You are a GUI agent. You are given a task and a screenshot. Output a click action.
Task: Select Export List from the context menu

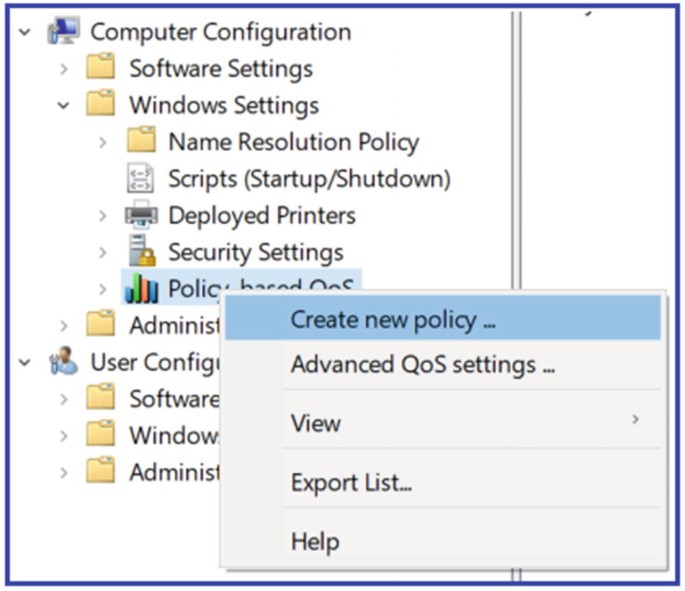(x=351, y=483)
